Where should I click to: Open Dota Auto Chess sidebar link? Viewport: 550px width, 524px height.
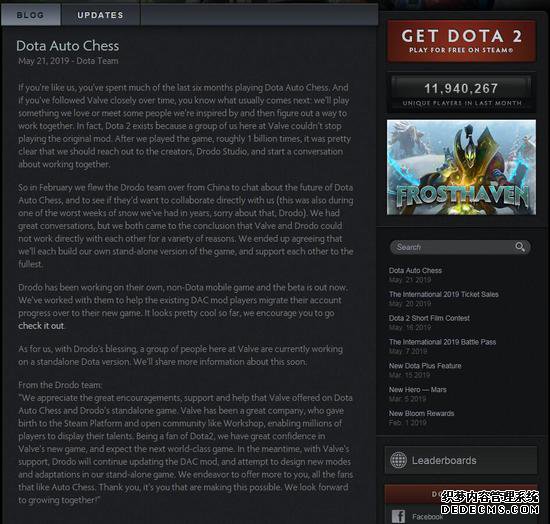click(415, 270)
